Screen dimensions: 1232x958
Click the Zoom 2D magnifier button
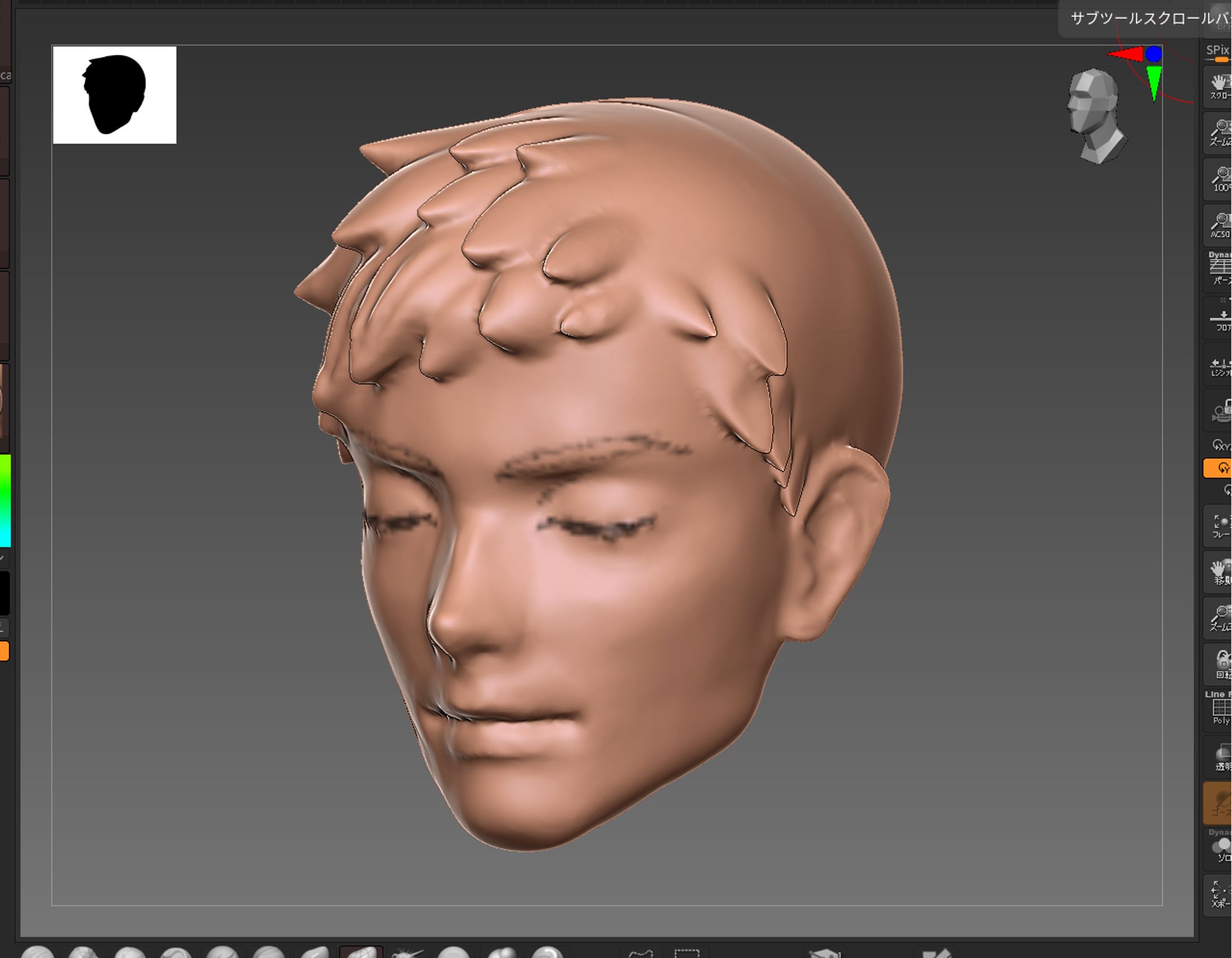(1220, 133)
